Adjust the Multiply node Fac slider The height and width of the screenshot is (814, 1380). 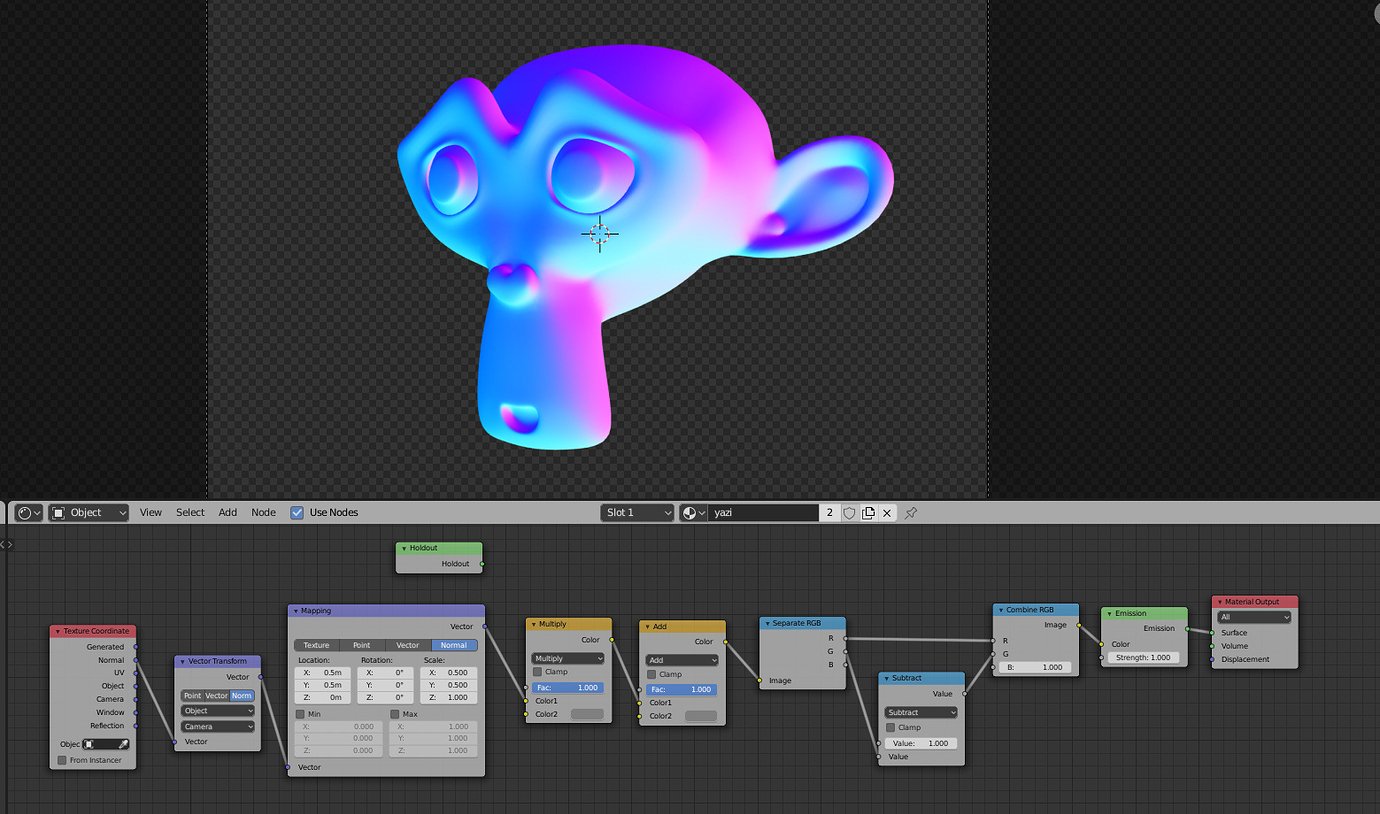pos(568,688)
